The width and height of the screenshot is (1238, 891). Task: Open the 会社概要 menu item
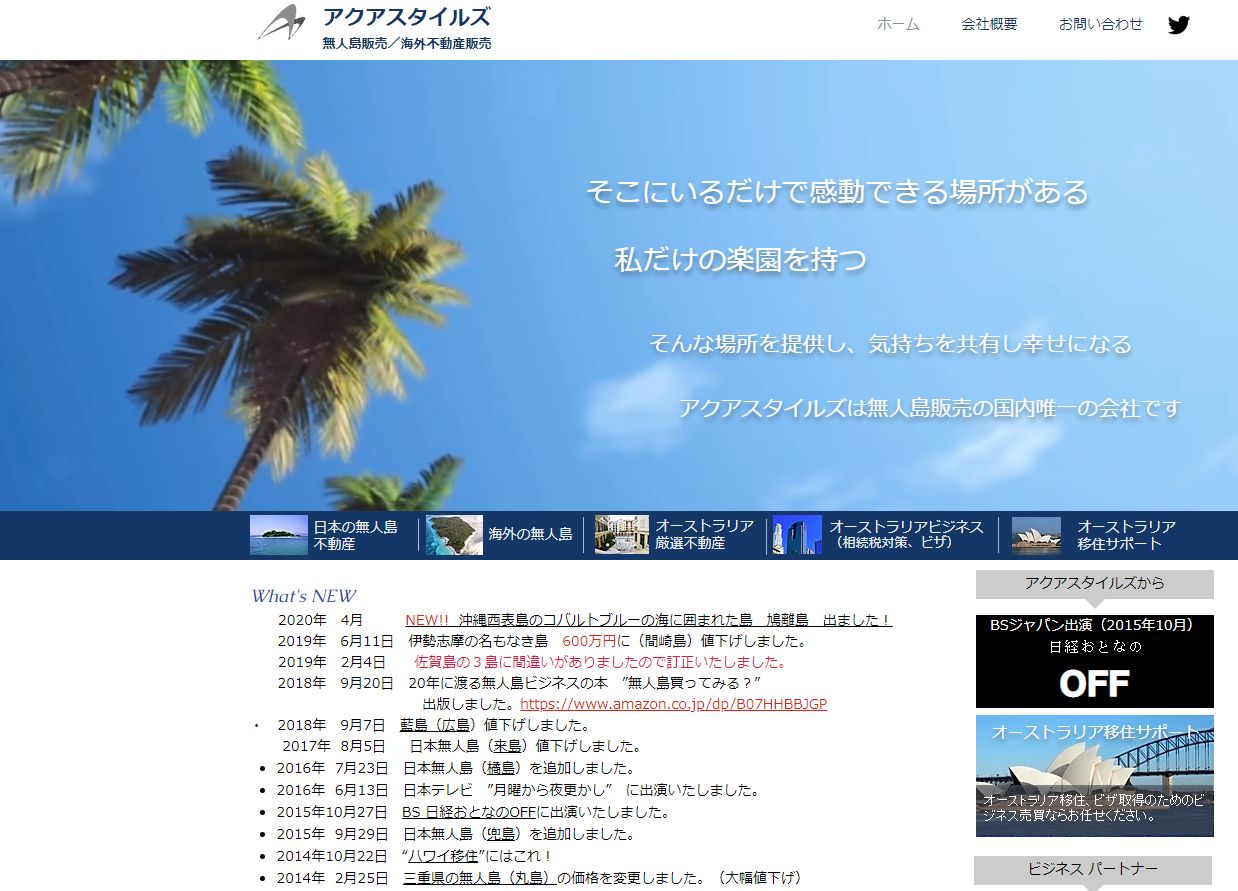coord(988,23)
